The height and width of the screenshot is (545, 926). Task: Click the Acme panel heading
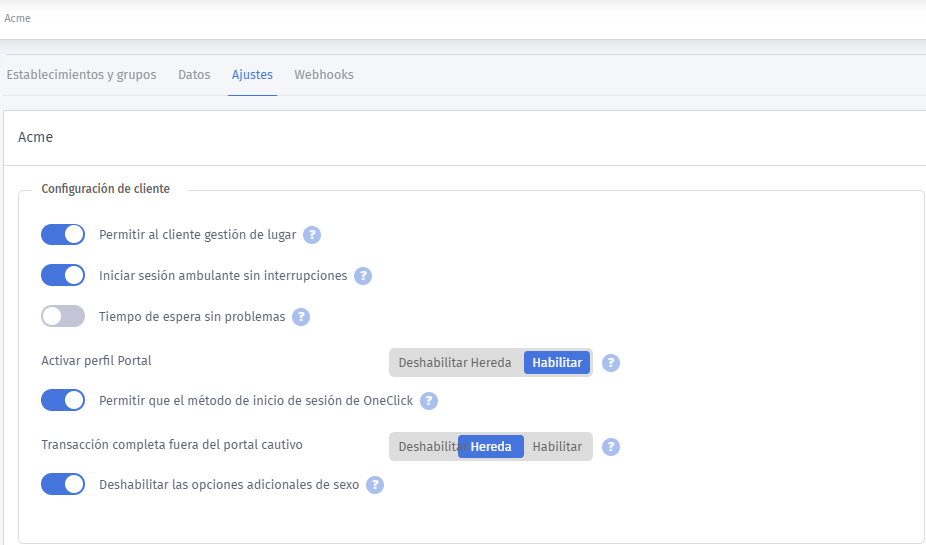pos(35,137)
